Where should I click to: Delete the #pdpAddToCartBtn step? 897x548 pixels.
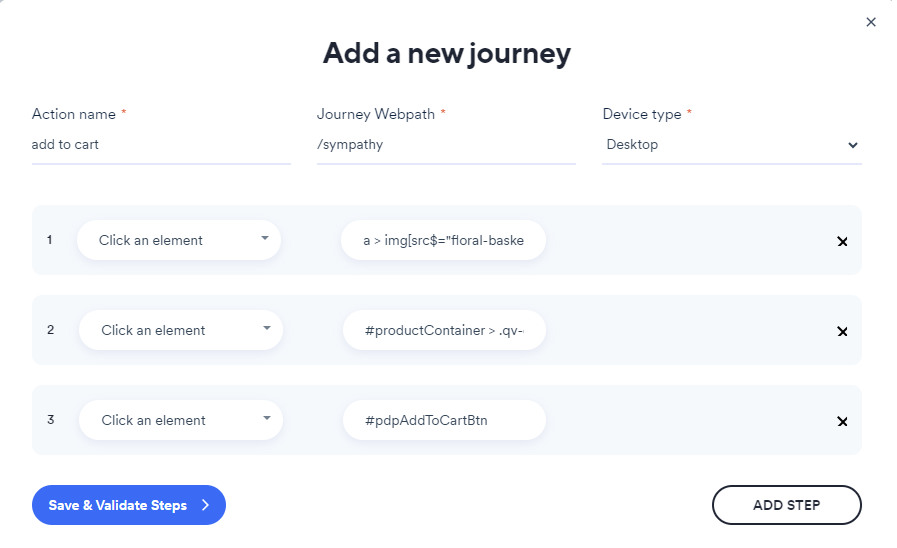tap(842, 421)
